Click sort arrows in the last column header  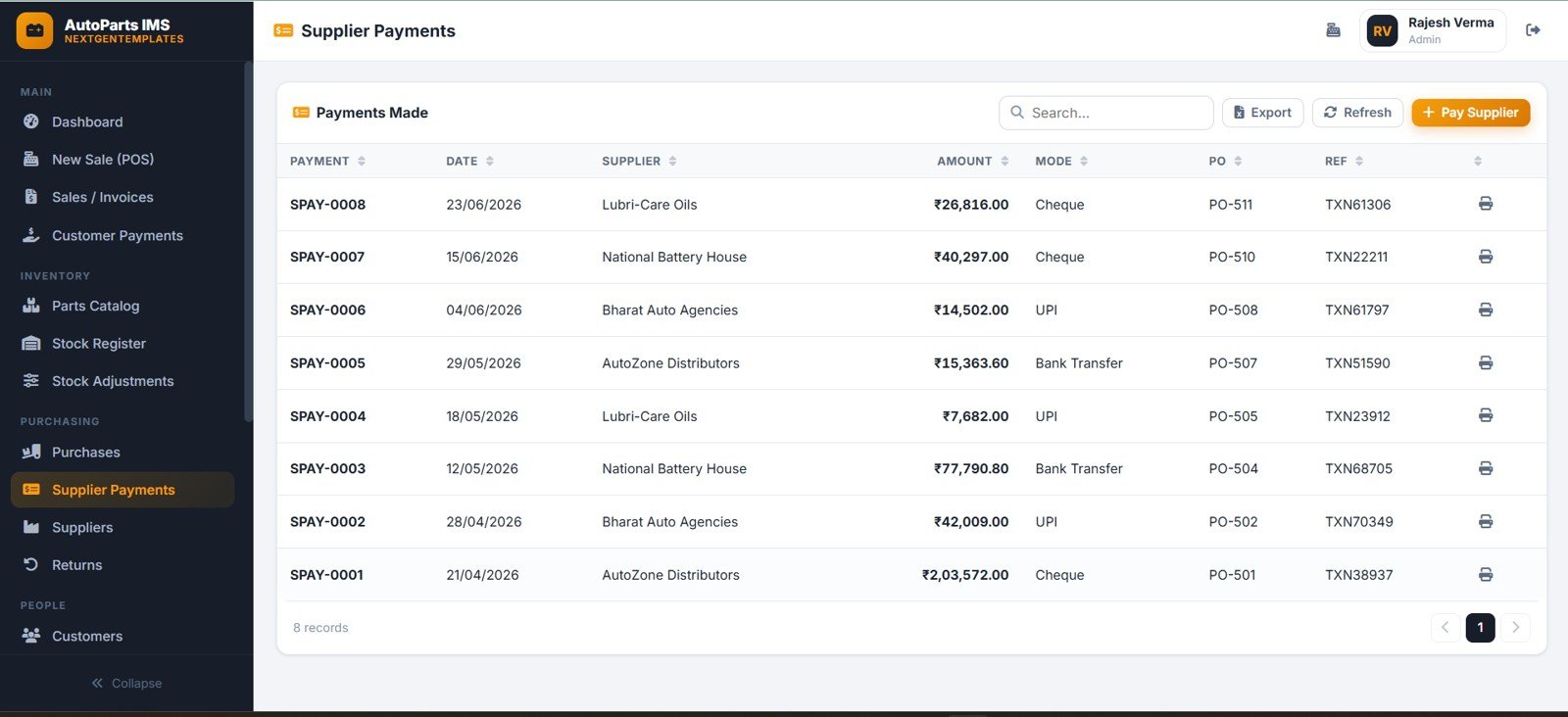point(1478,161)
